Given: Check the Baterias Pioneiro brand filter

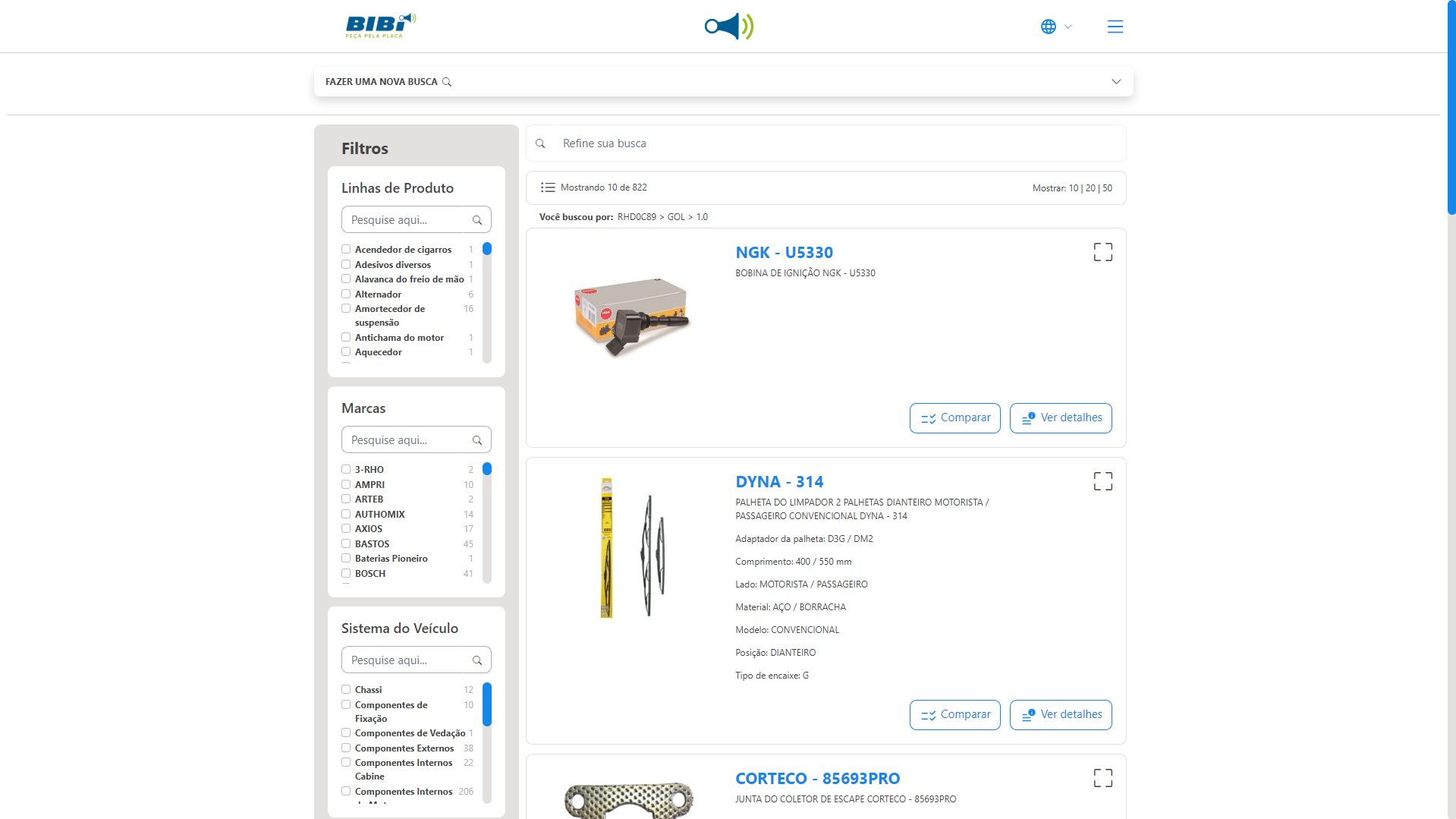Looking at the screenshot, I should (346, 558).
